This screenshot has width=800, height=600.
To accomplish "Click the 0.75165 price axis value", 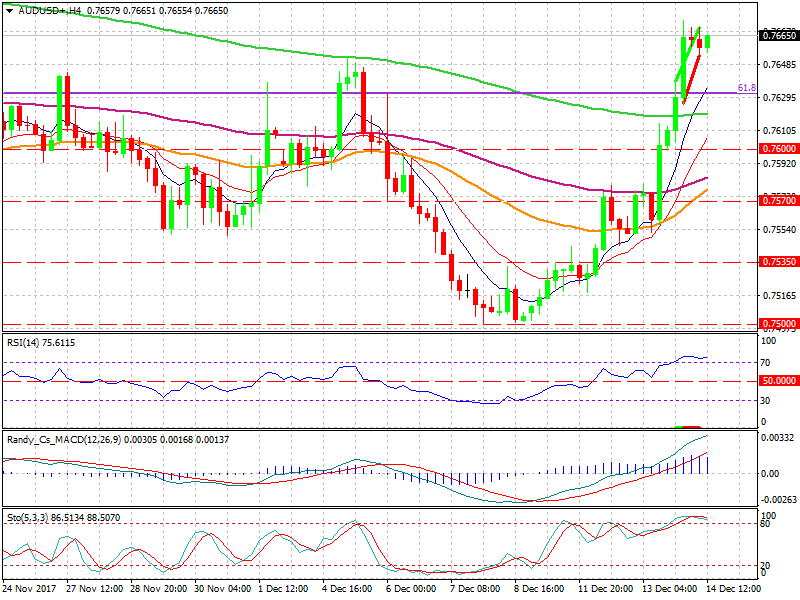I will click(780, 295).
